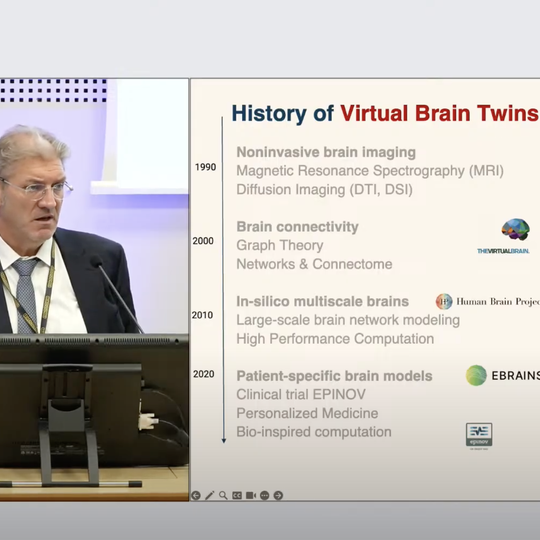Click the speaker video thumbnail
The image size is (540, 540).
94,290
